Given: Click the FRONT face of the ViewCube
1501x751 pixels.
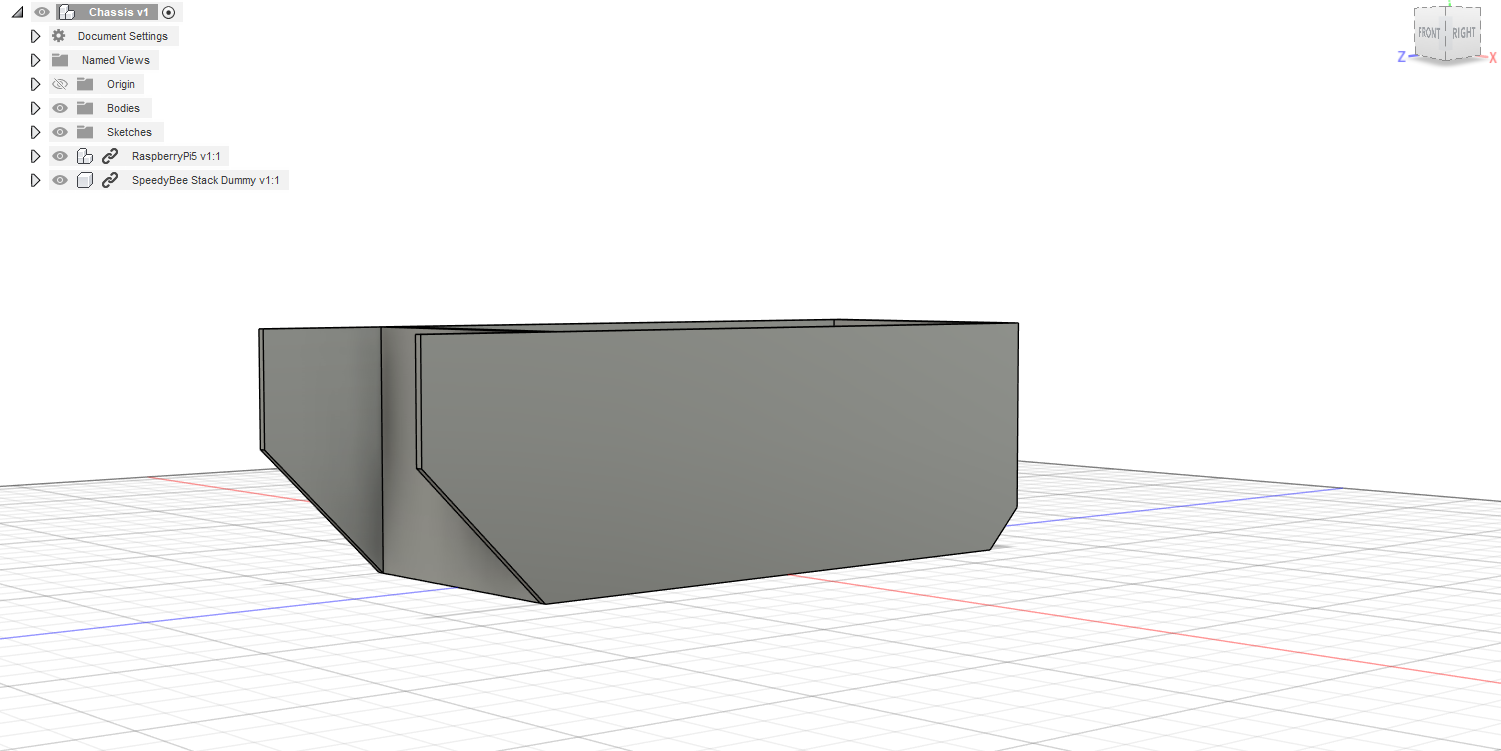Looking at the screenshot, I should click(1429, 34).
